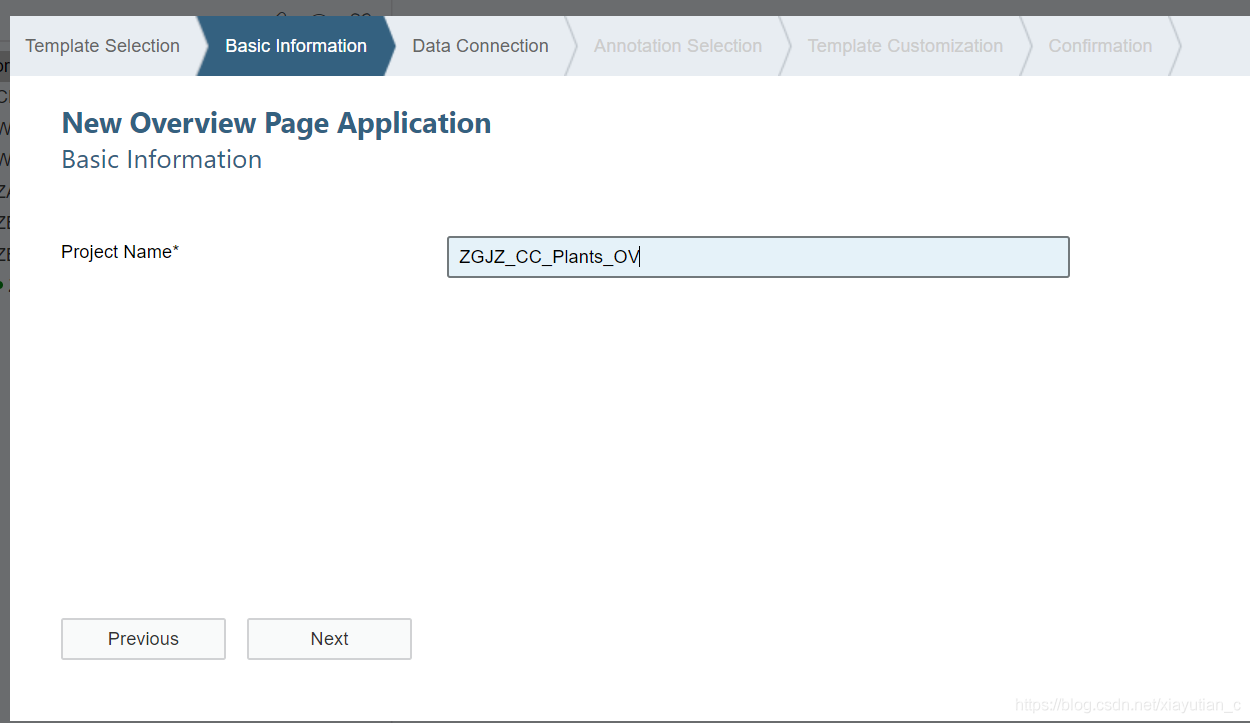Screen dimensions: 1250x723
Task: Click the New Overview Page Application heading
Action: click(276, 123)
